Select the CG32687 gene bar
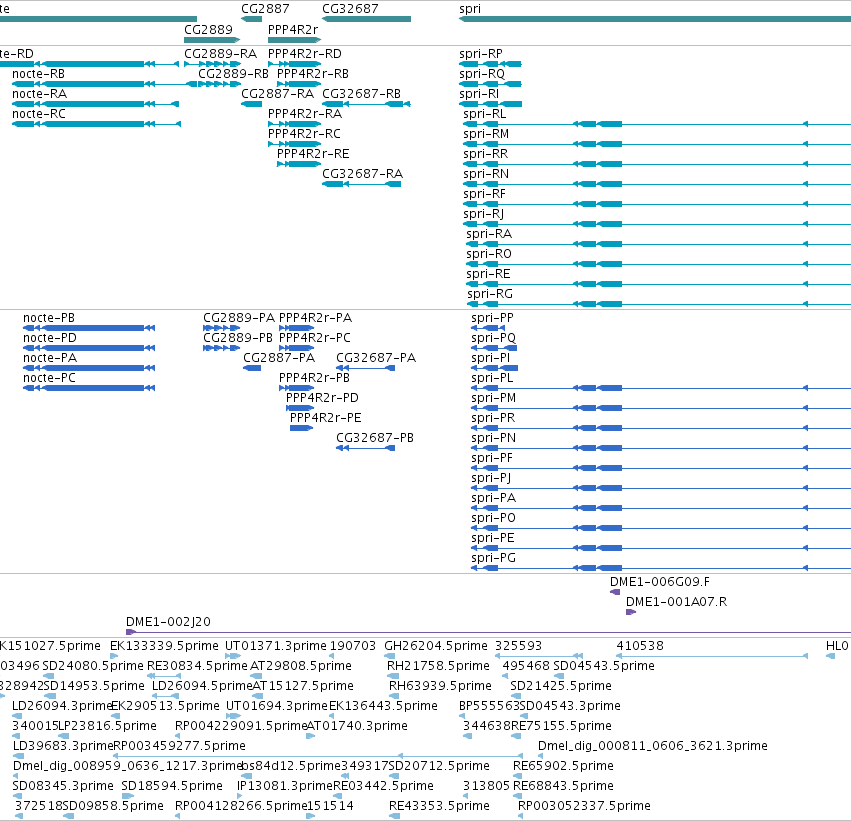This screenshot has height=821, width=851. click(x=366, y=19)
